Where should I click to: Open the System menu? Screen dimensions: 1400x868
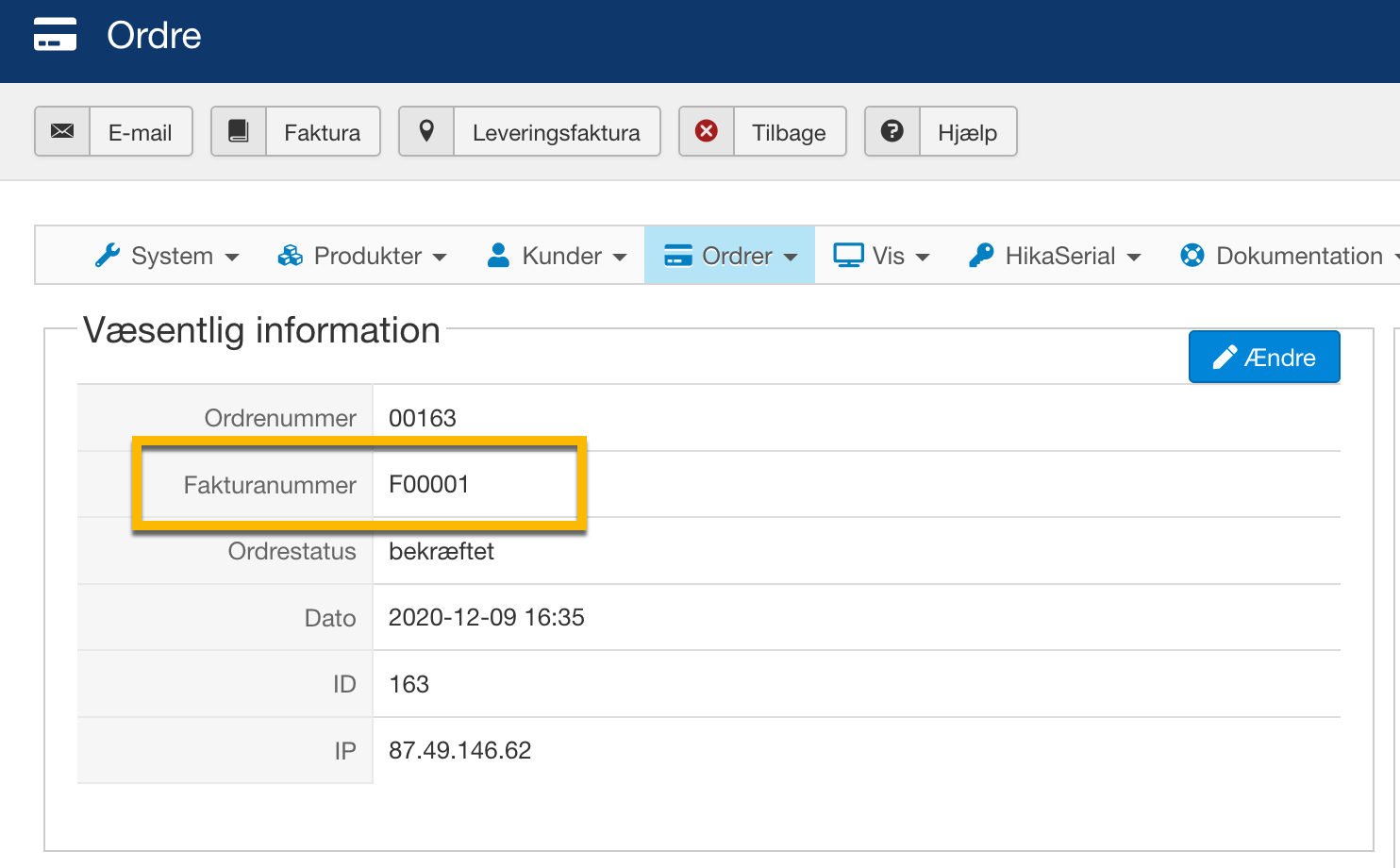click(167, 256)
